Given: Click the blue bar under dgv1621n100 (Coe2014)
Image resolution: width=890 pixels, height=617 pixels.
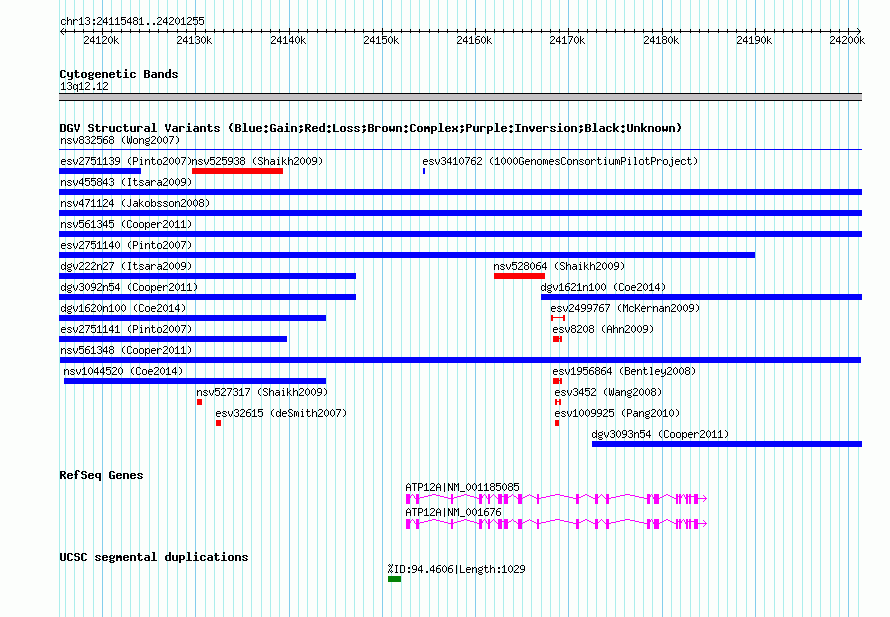Looking at the screenshot, I should click(x=702, y=297).
